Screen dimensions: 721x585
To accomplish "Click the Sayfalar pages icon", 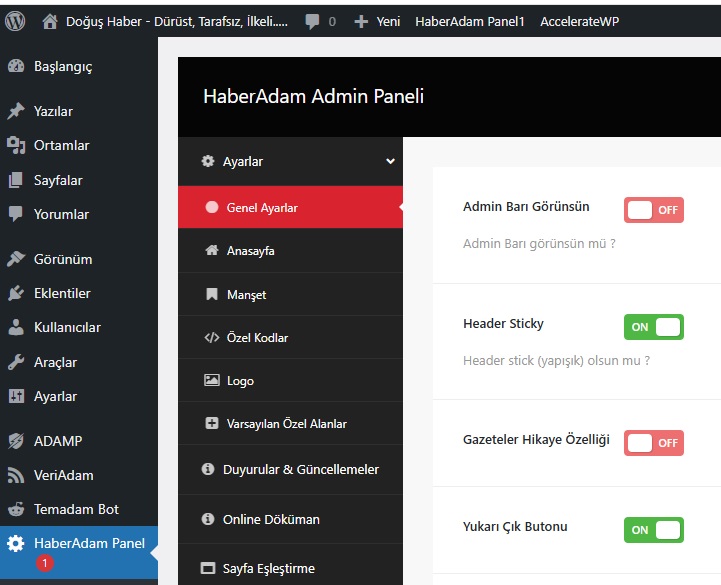I will tap(16, 180).
